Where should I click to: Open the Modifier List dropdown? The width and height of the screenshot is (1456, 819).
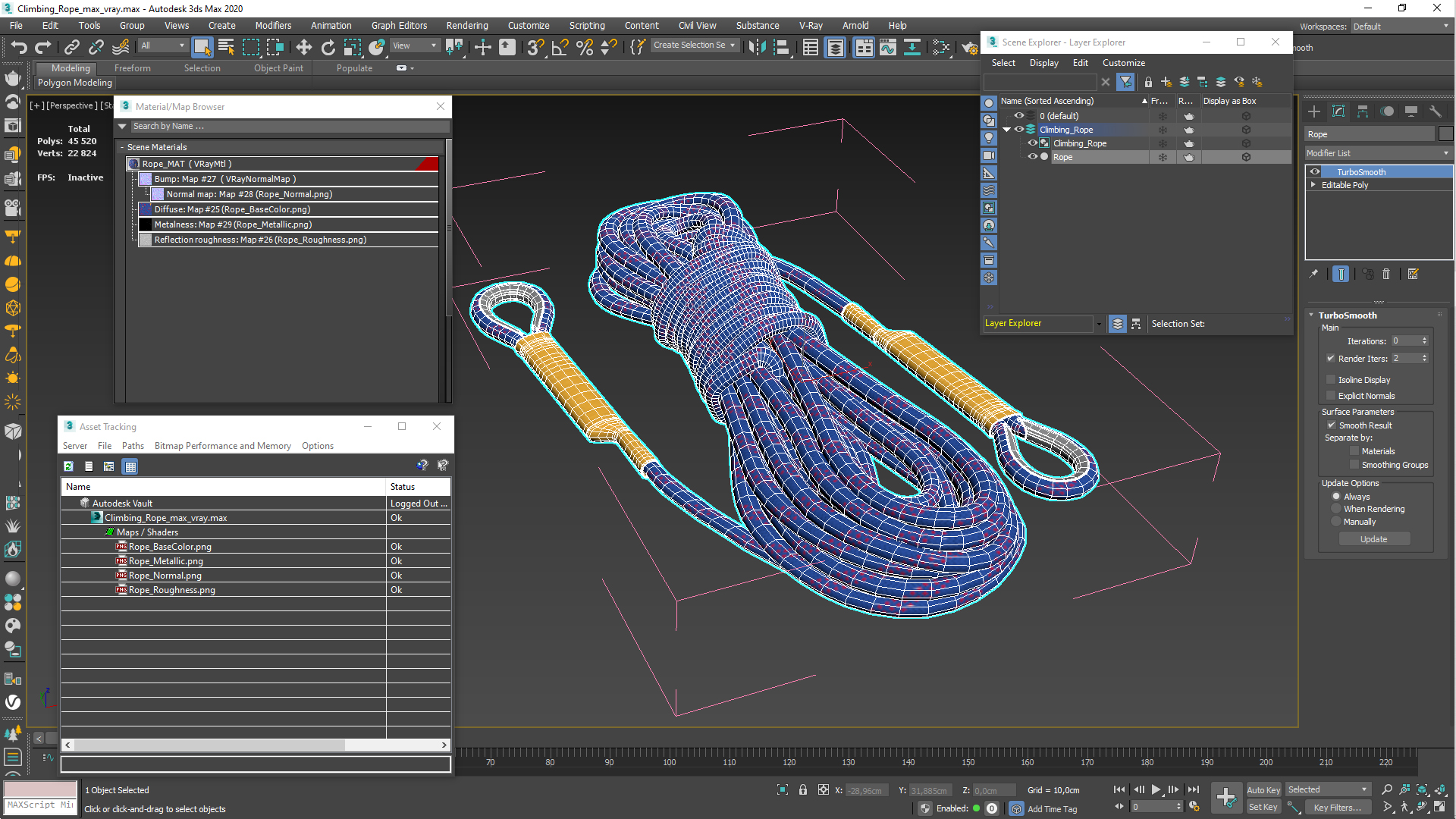(1378, 153)
